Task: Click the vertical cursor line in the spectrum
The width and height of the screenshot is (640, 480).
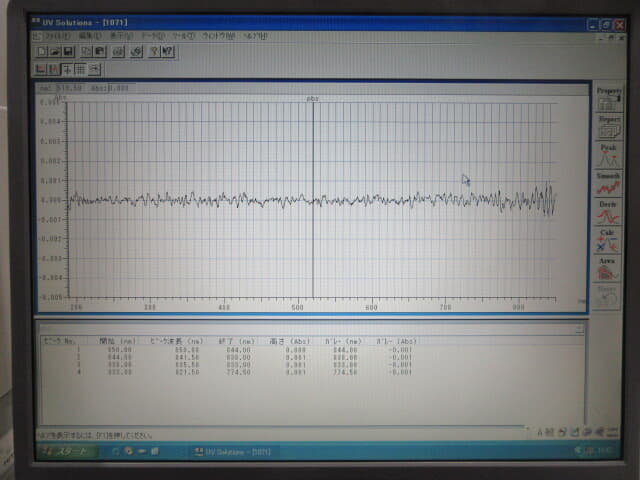Action: point(313,200)
